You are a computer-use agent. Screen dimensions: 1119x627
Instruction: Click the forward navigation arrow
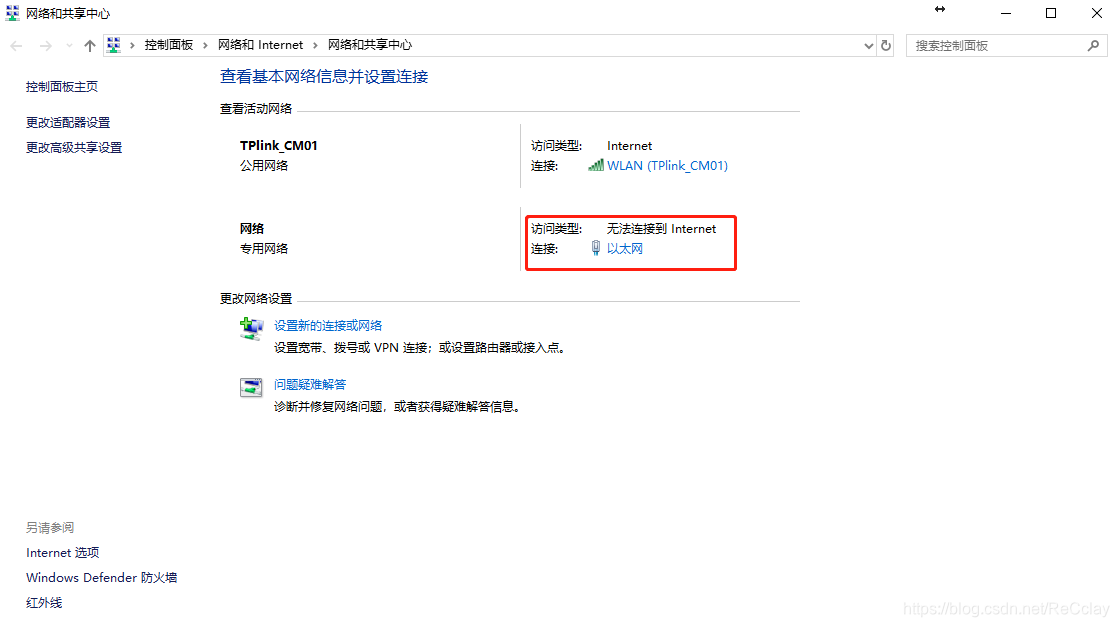pyautogui.click(x=46, y=46)
